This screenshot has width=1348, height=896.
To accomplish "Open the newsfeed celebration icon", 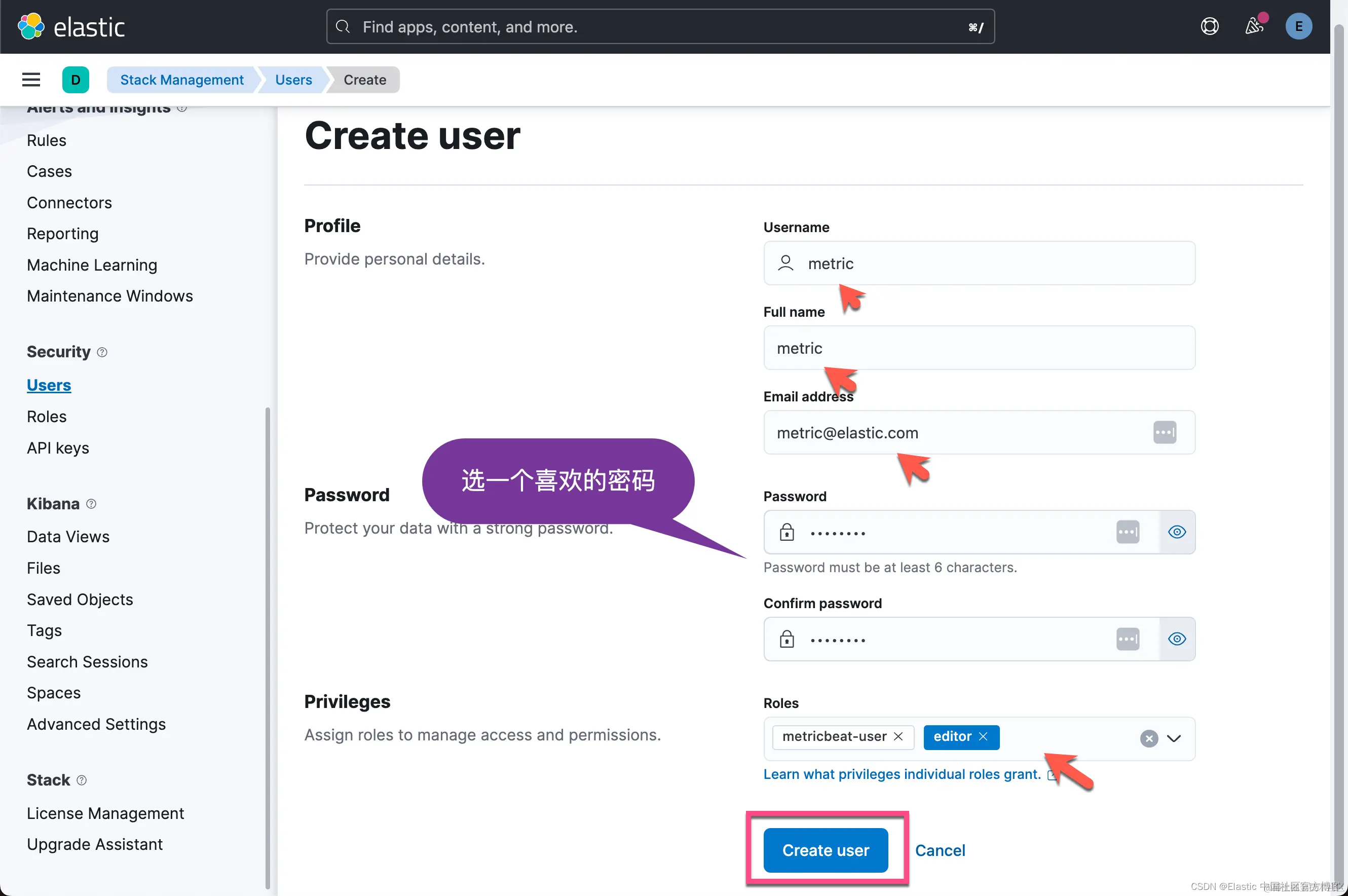I will click(x=1254, y=26).
